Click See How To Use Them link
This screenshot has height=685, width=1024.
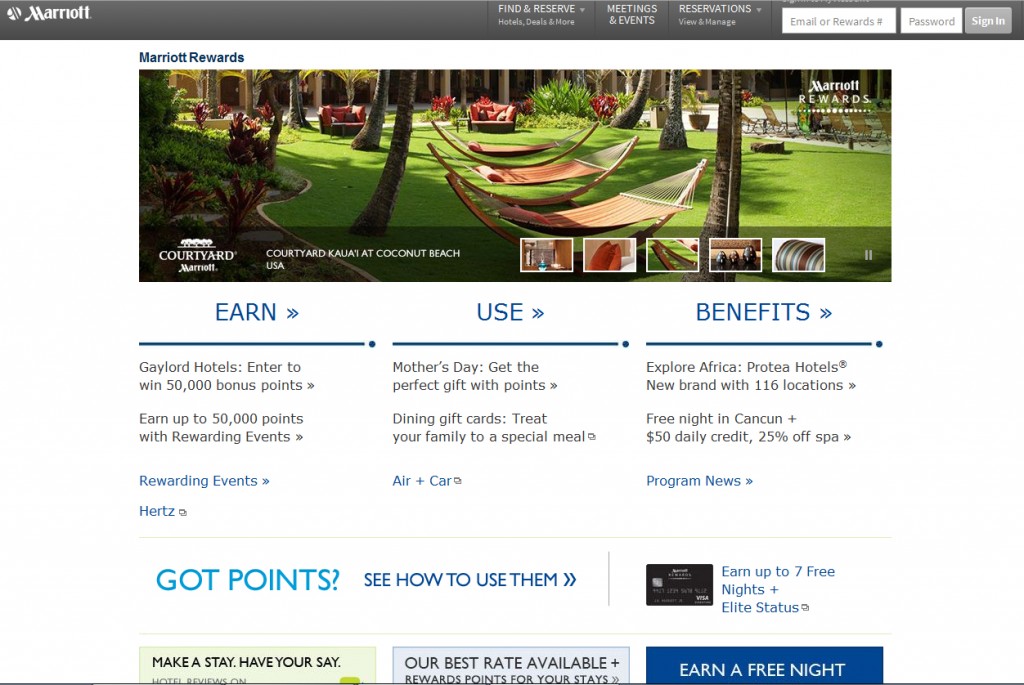(x=470, y=580)
